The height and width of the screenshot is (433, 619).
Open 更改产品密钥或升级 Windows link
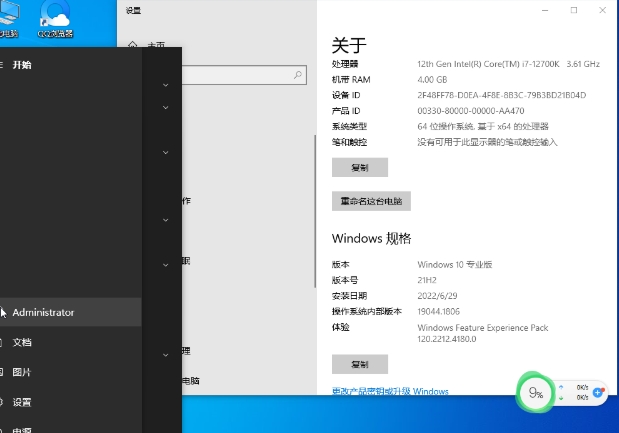[x=390, y=391]
